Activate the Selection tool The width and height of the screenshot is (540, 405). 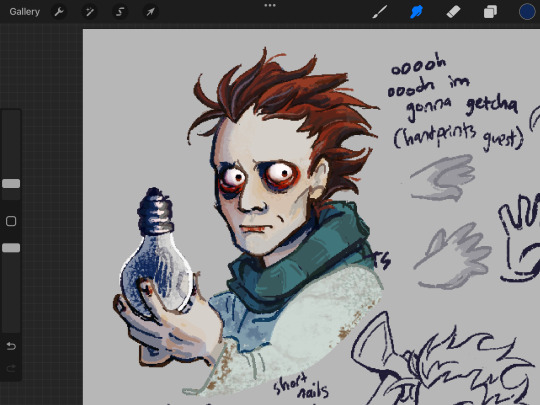pyautogui.click(x=120, y=12)
